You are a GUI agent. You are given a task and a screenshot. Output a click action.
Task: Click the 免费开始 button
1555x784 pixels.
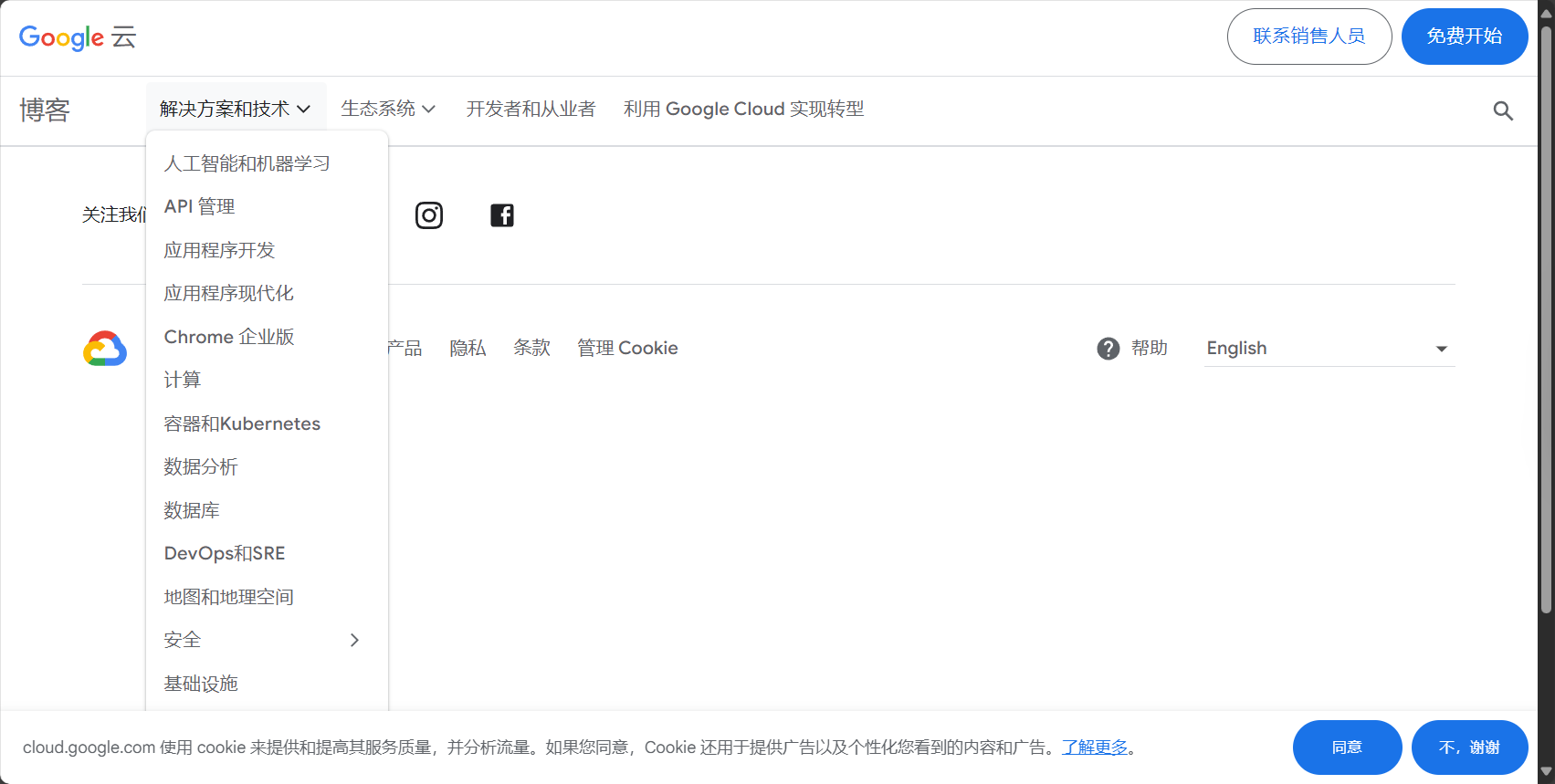pyautogui.click(x=1465, y=37)
